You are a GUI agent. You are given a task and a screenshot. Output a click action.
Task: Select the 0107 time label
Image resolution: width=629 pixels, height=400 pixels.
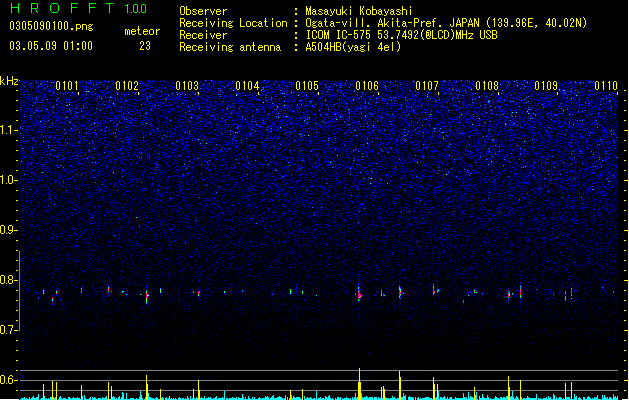tap(427, 86)
